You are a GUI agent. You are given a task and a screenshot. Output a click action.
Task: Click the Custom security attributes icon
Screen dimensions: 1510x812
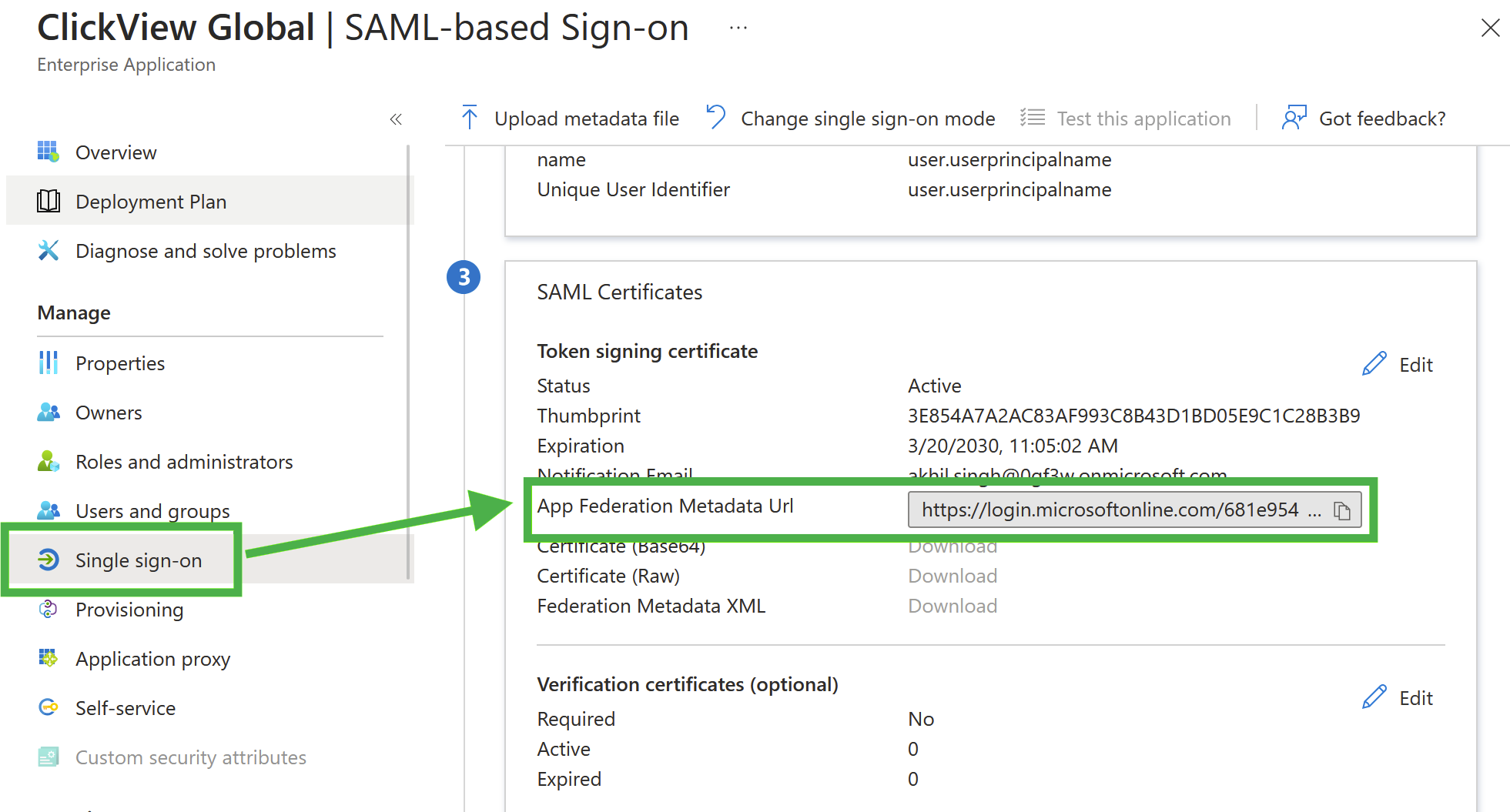pyautogui.click(x=49, y=757)
